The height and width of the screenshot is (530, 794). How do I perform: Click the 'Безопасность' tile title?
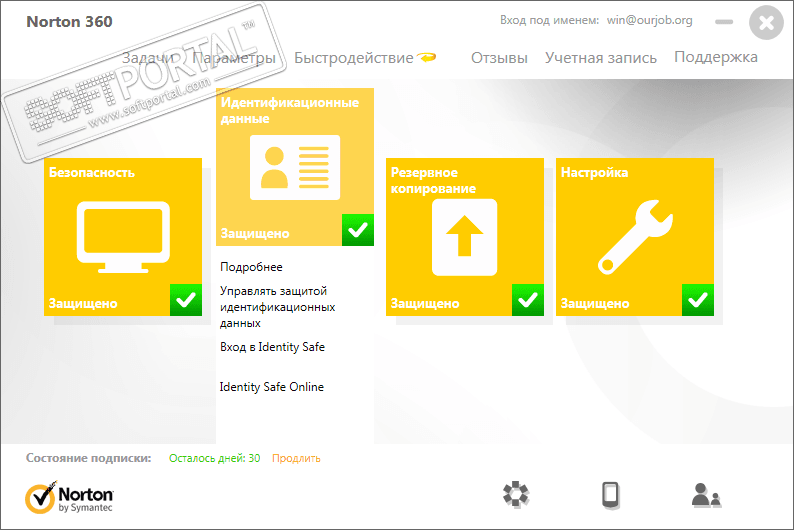click(92, 173)
